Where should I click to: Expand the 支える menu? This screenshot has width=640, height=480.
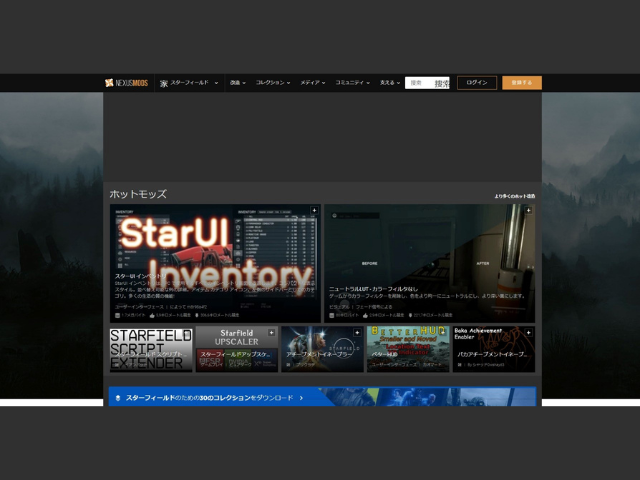pyautogui.click(x=390, y=83)
